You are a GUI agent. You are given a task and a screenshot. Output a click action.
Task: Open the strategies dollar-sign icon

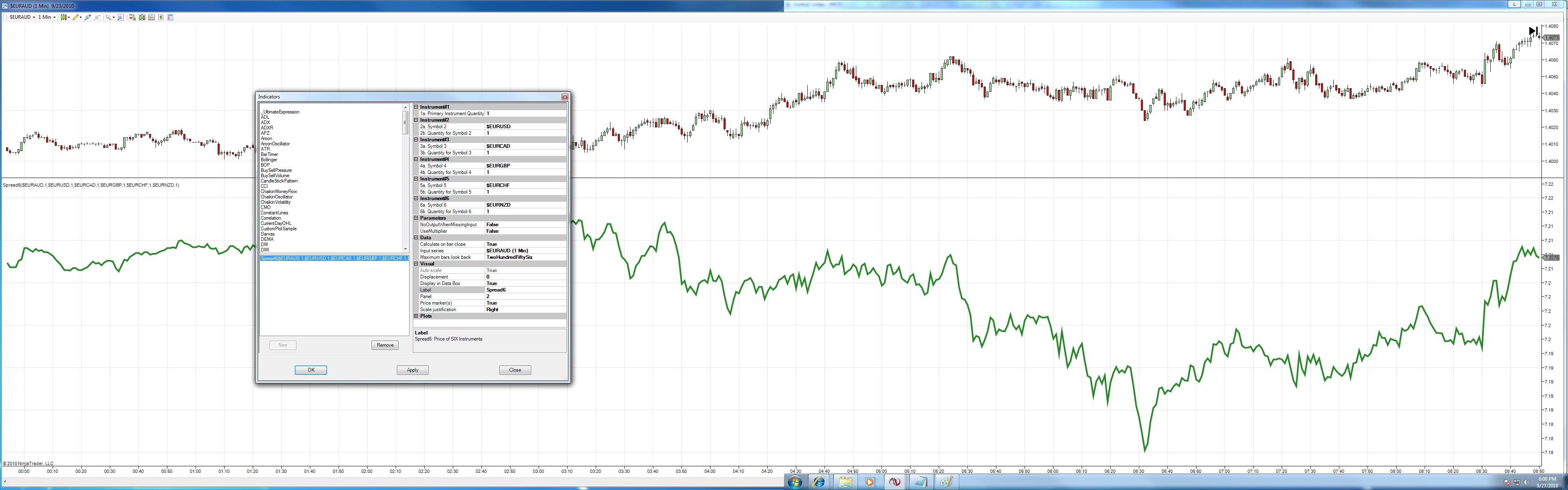161,17
